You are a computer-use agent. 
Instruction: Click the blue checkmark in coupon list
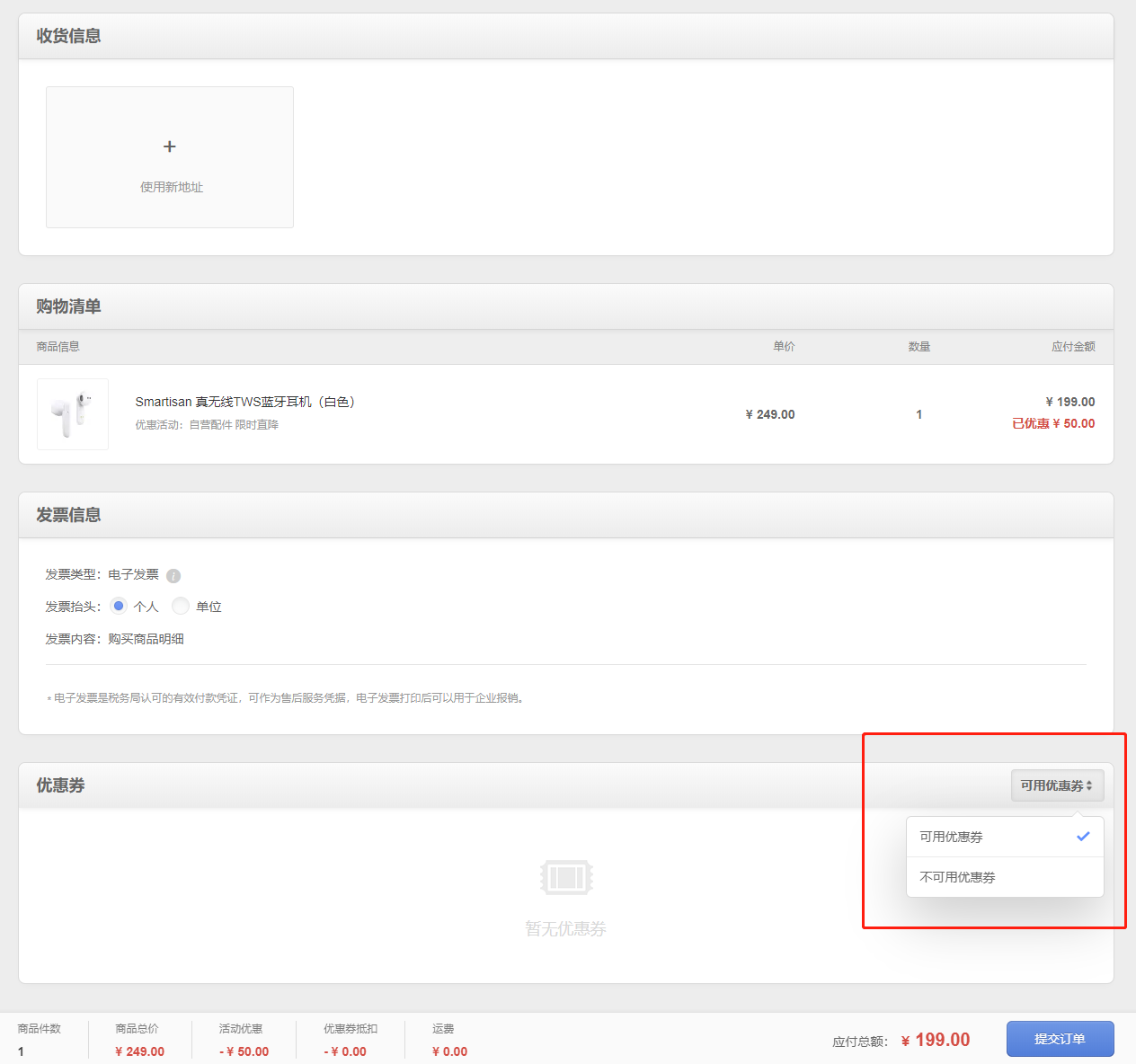coord(1083,837)
